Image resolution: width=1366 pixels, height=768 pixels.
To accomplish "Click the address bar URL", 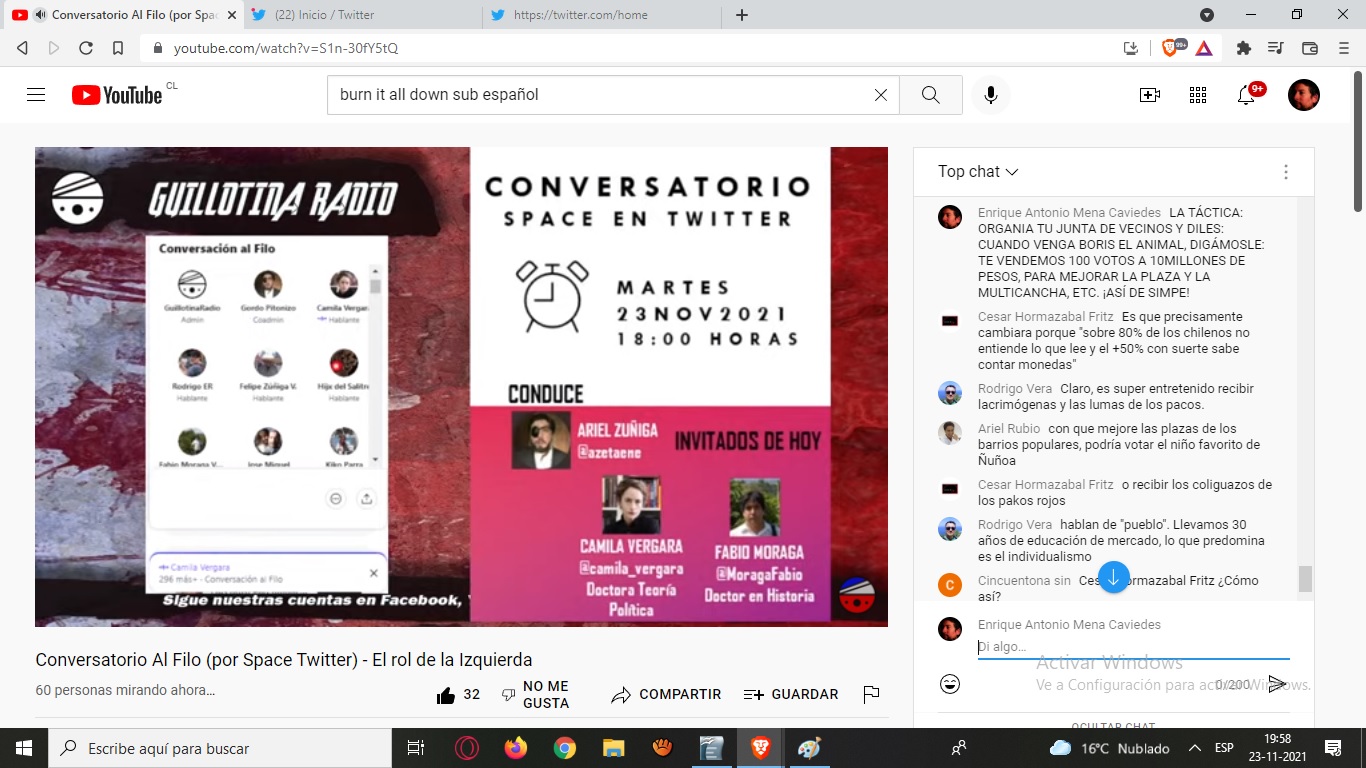I will tap(285, 48).
